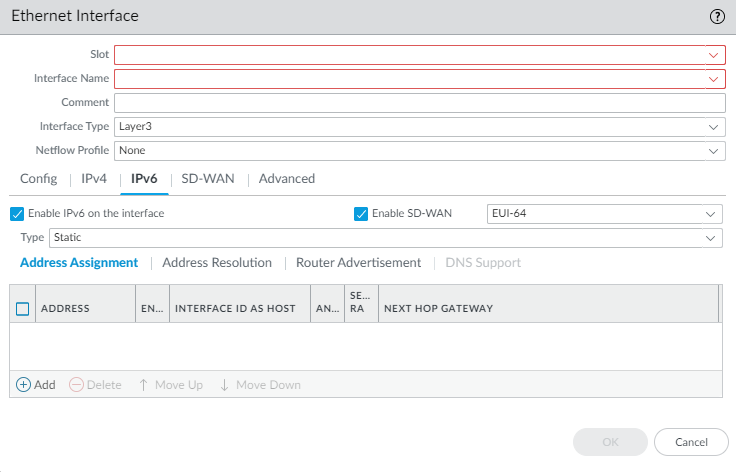The height and width of the screenshot is (472, 736).
Task: Open the Slot dropdown
Action: click(x=714, y=55)
